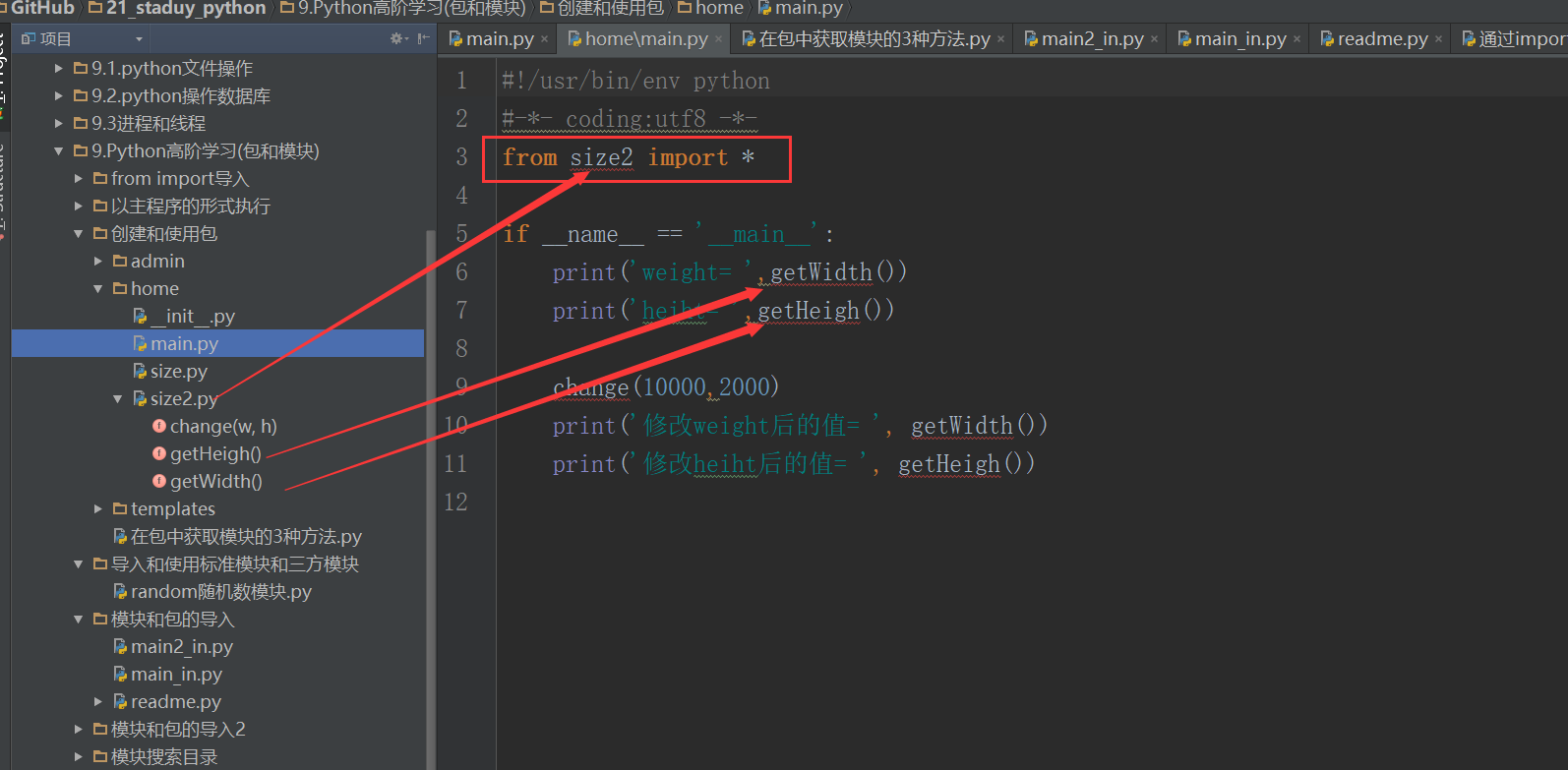The image size is (1568, 770).
Task: Select the getHeigh() function icon
Action: coord(159,453)
